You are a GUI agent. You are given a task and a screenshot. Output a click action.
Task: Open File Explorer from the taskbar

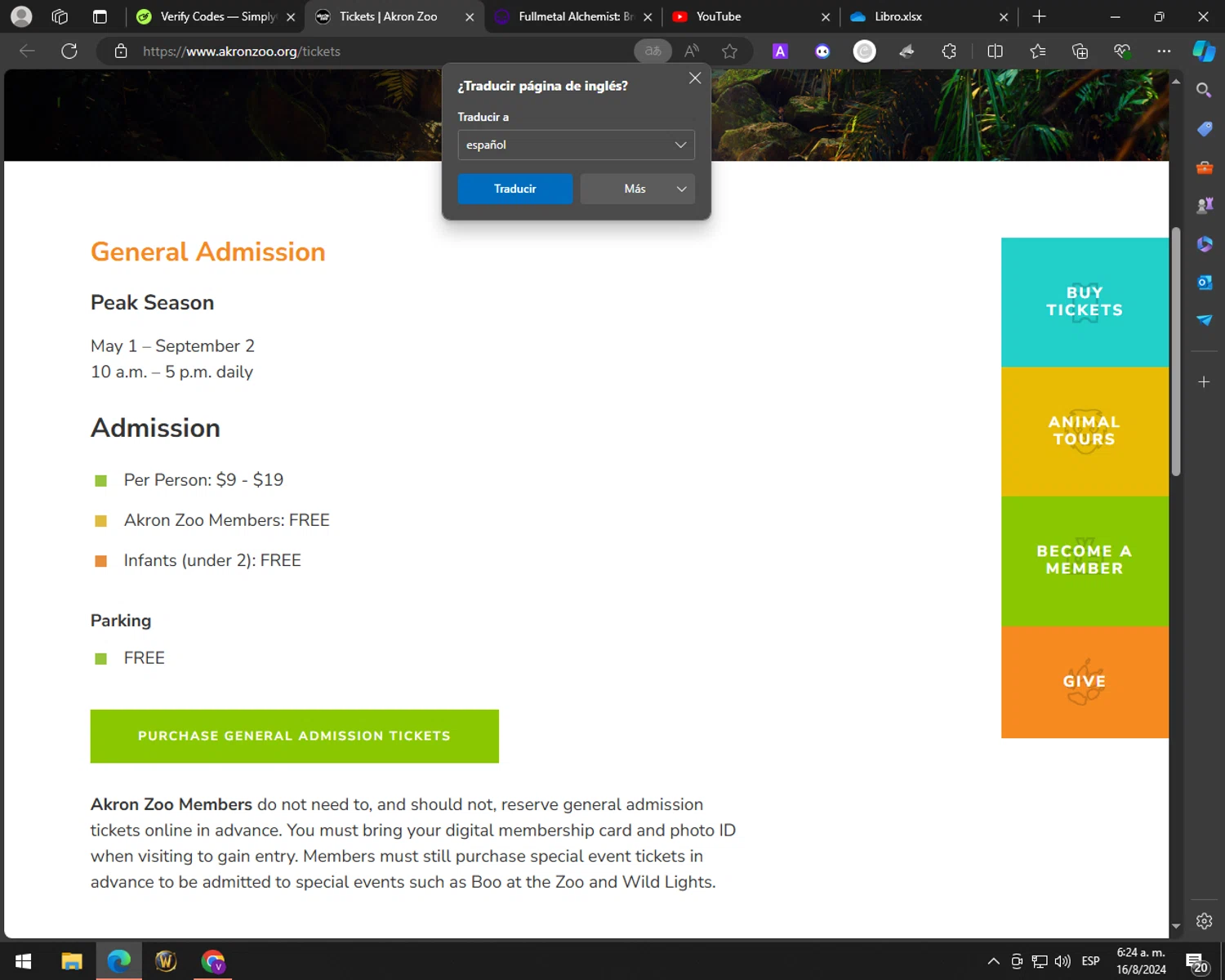click(72, 961)
